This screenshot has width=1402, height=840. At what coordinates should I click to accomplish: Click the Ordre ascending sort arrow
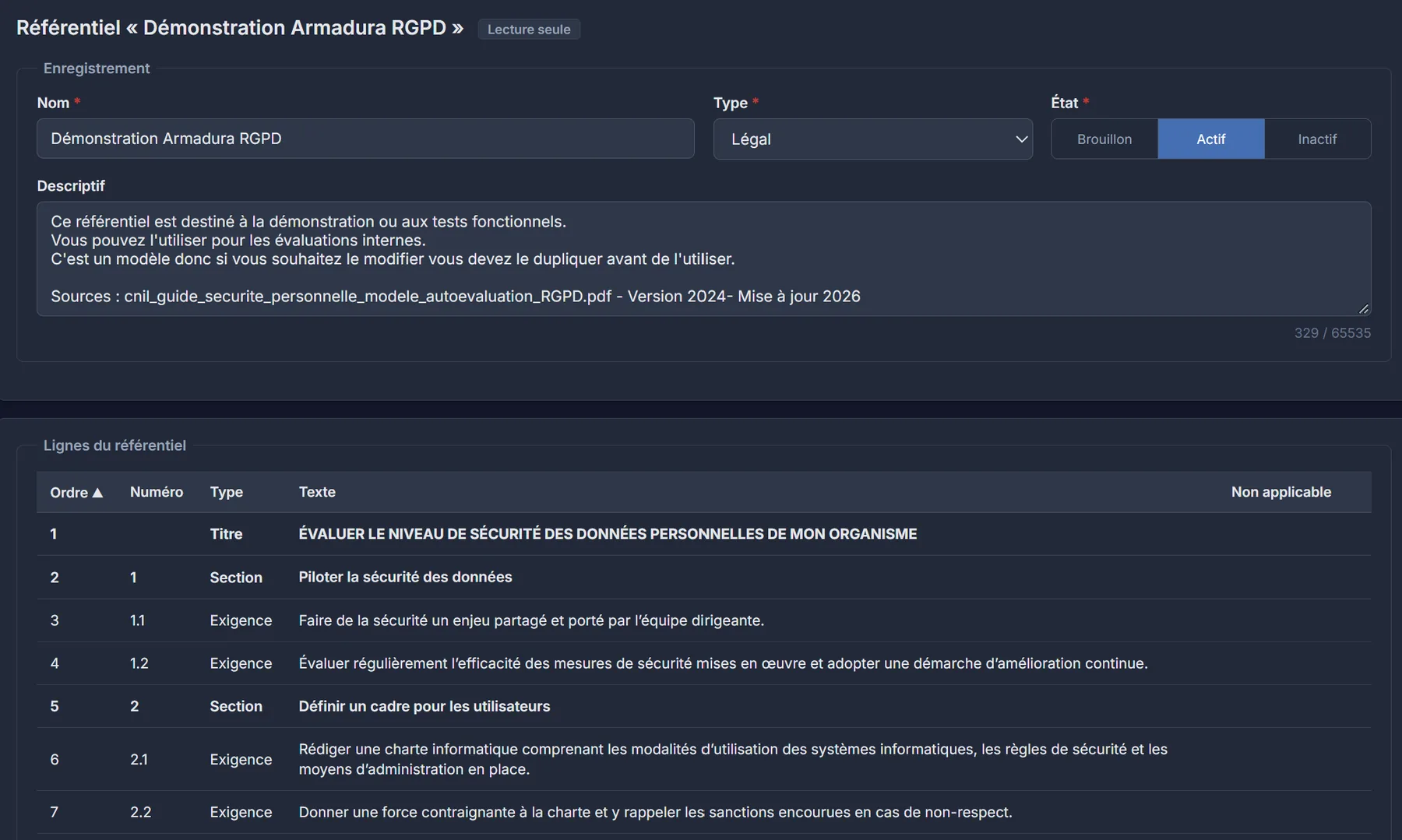tap(97, 493)
